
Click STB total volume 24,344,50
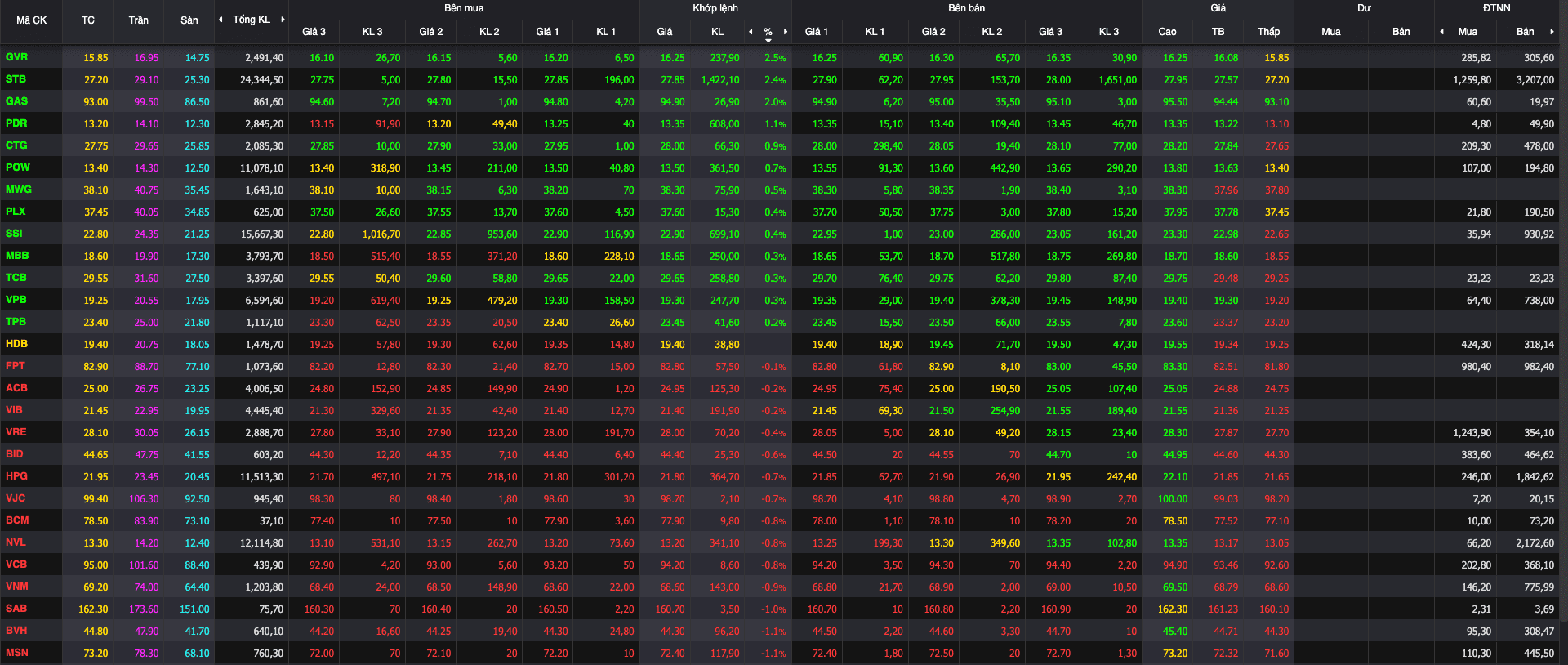click(x=261, y=80)
